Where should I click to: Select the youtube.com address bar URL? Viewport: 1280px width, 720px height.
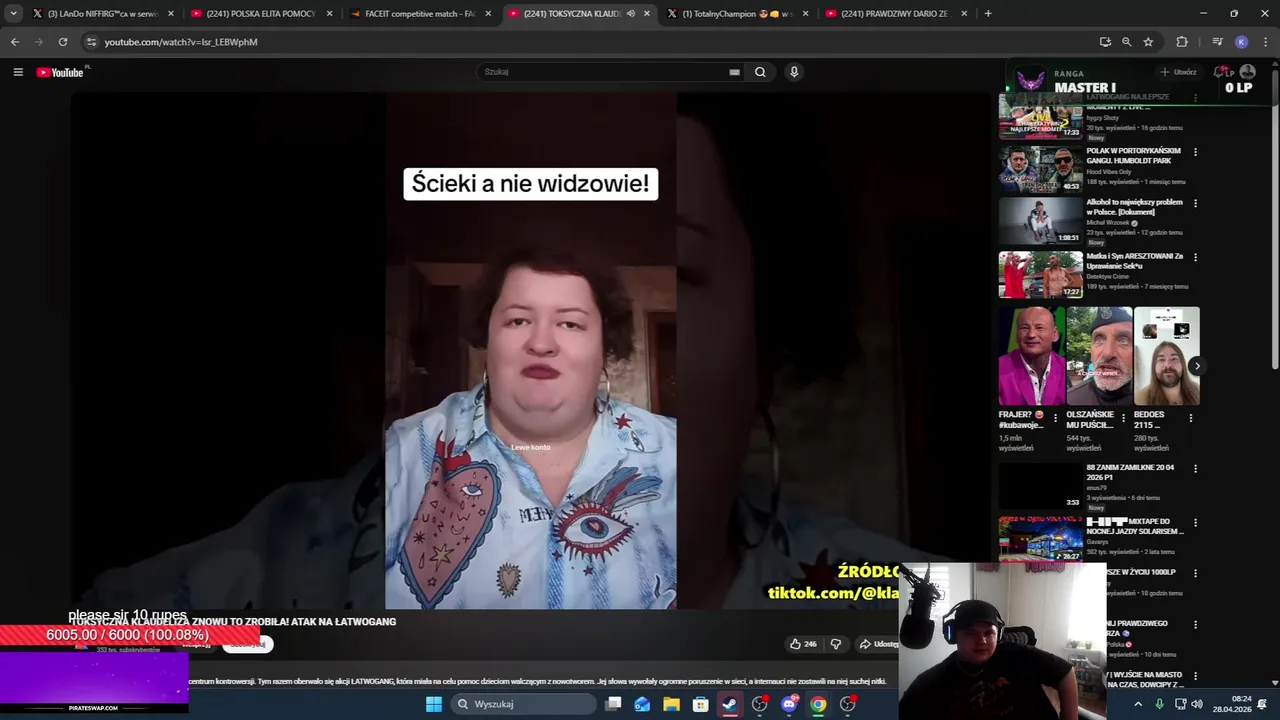(181, 42)
